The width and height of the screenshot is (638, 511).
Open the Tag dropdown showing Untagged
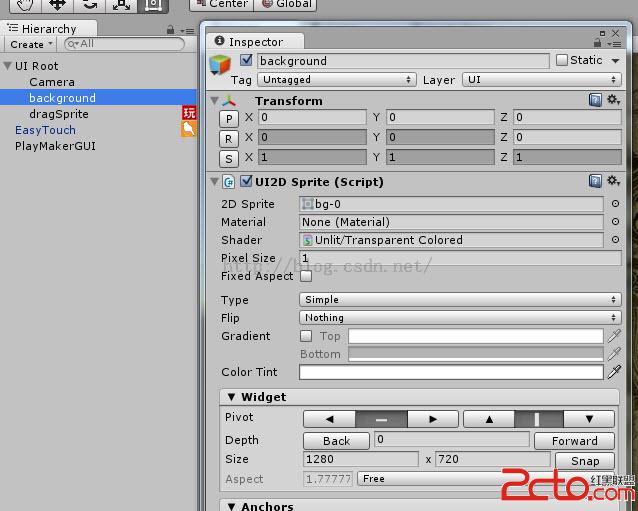pyautogui.click(x=337, y=80)
